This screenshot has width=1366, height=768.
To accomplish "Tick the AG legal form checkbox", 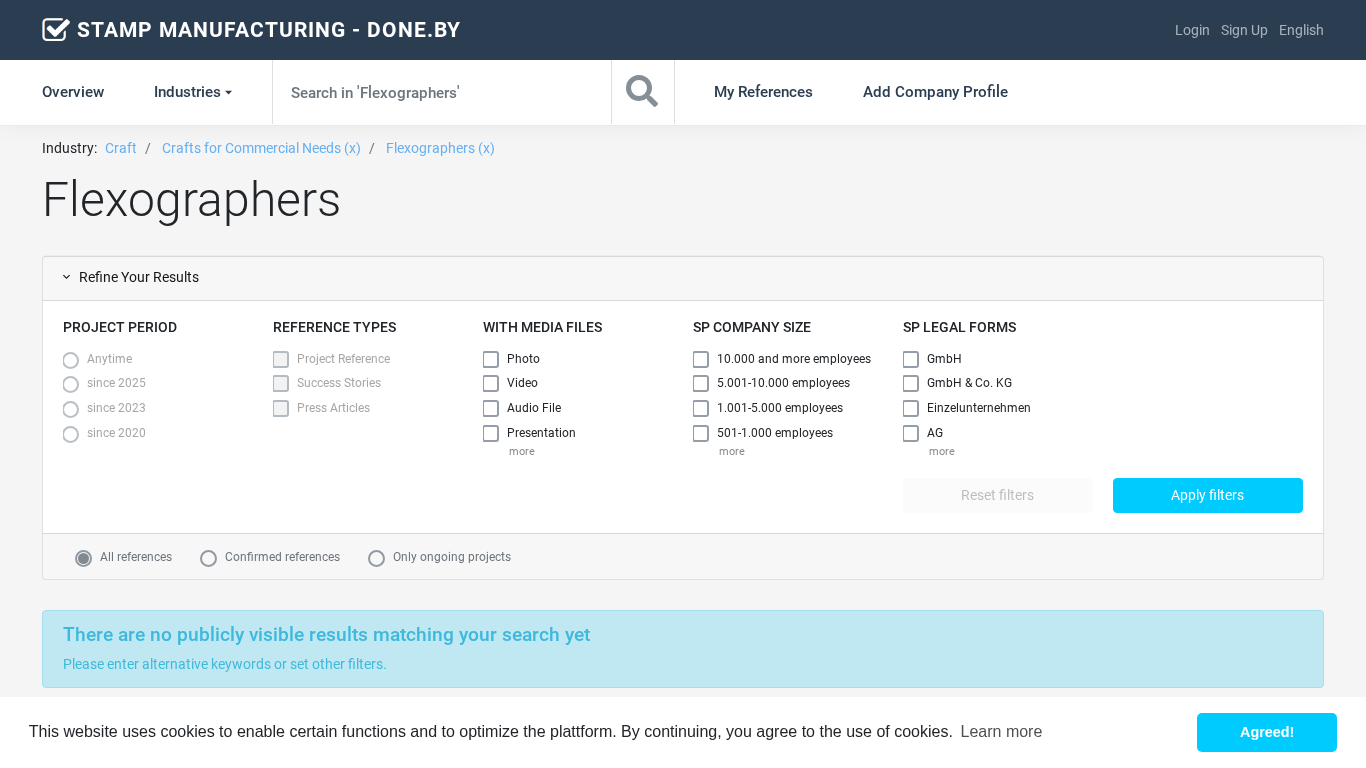I will [911, 434].
